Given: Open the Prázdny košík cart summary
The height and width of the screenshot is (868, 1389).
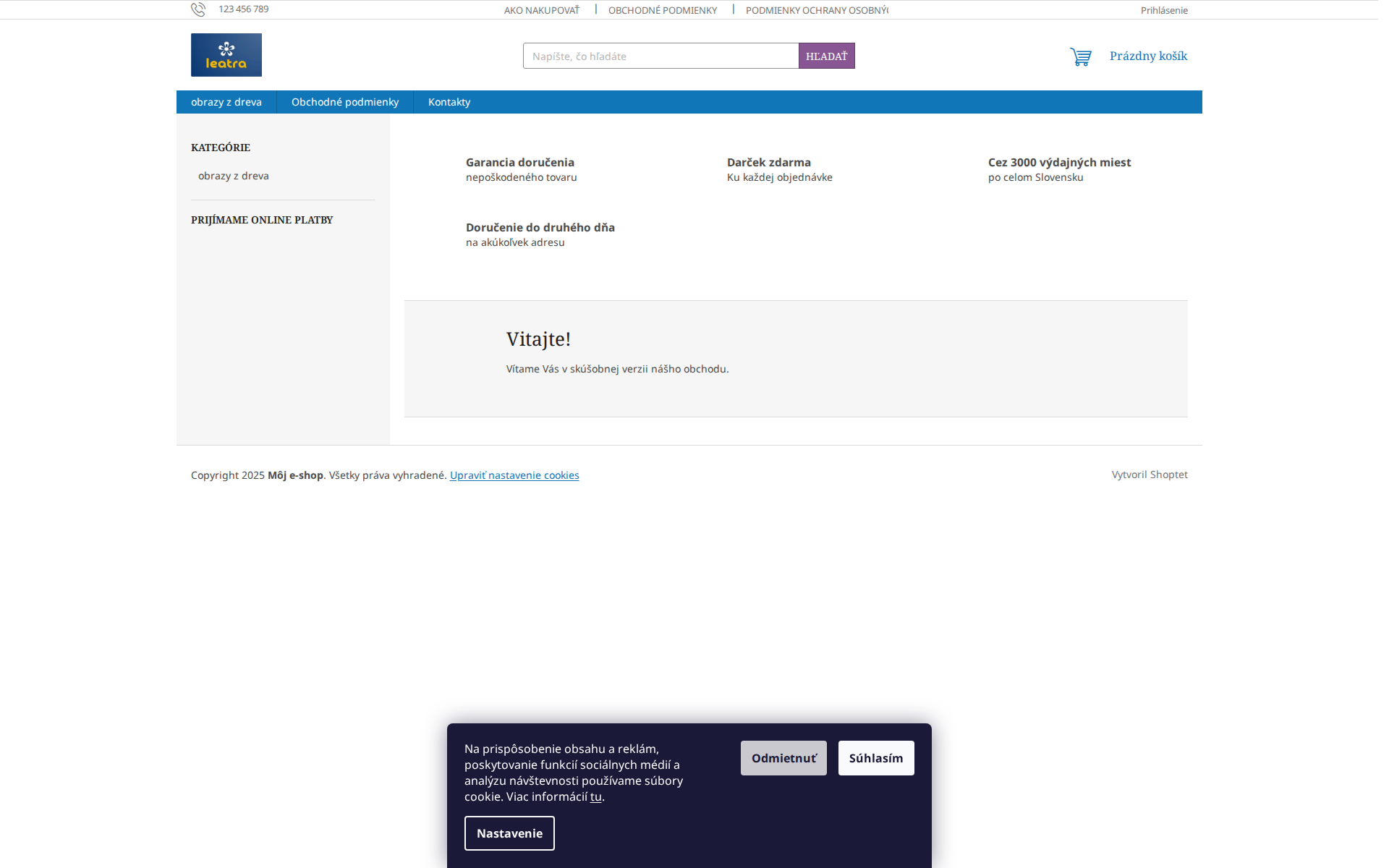Looking at the screenshot, I should click(1147, 56).
